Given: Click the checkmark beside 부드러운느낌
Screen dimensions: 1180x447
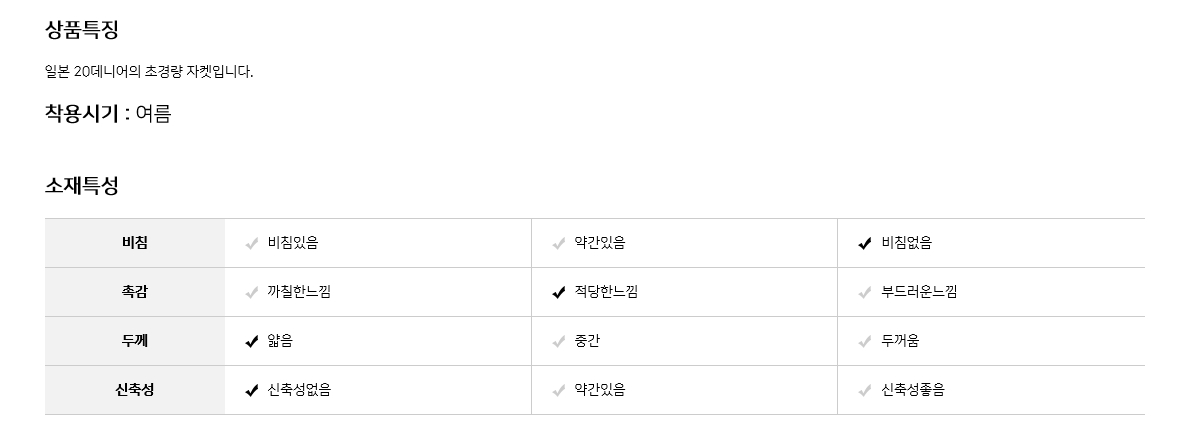Looking at the screenshot, I should tap(865, 292).
